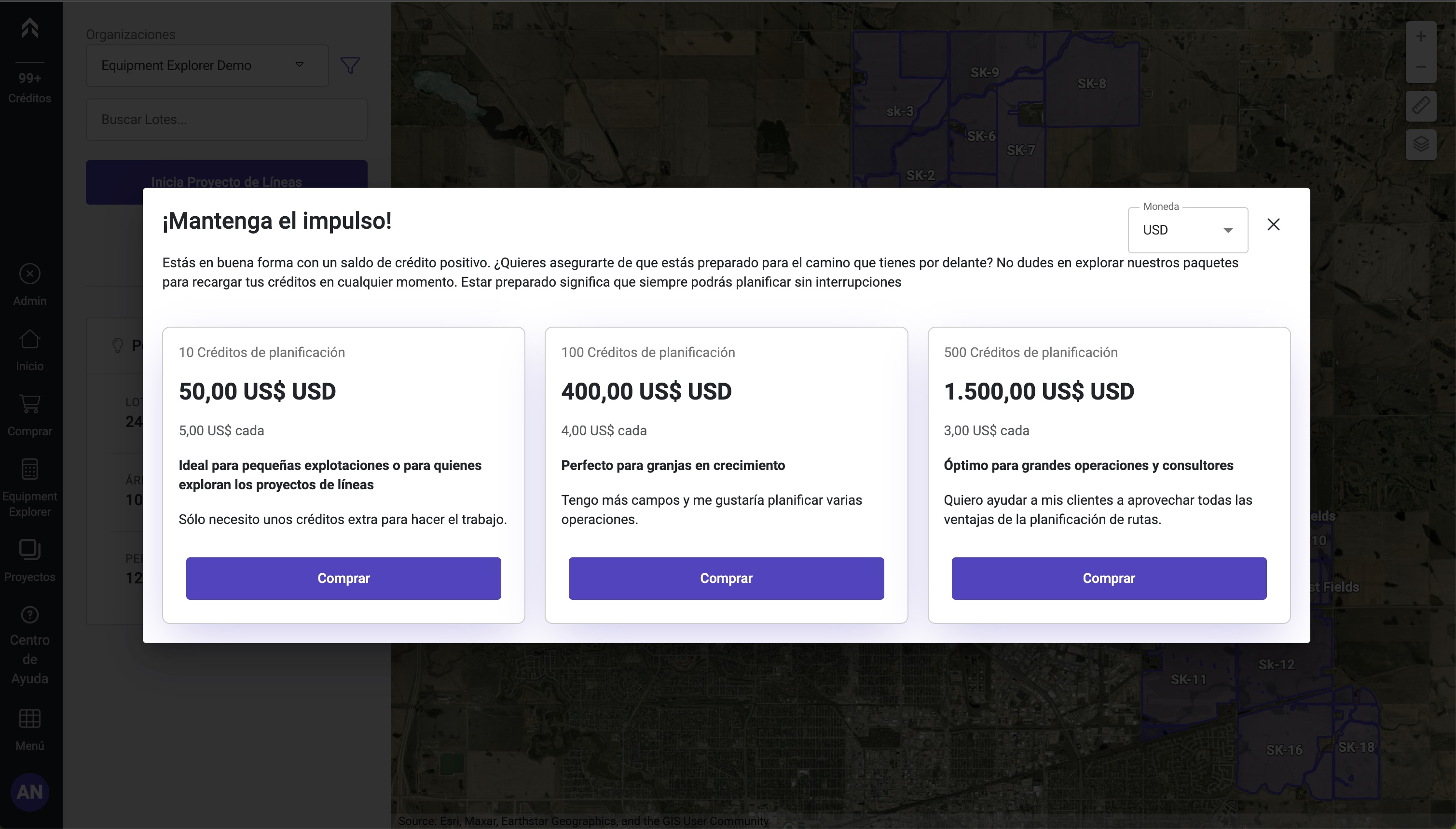
Task: Open the AN user avatar
Action: (29, 791)
